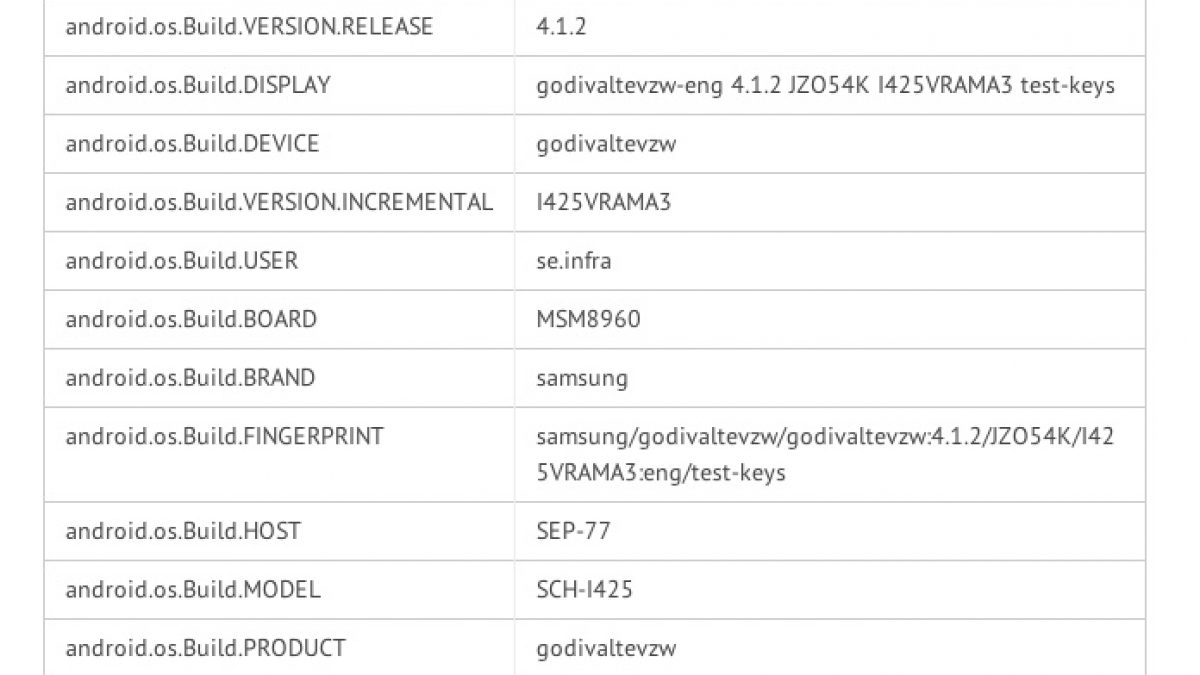Click the android.os.Build.FINGERPRINT property name
The width and height of the screenshot is (1200, 675).
[224, 437]
